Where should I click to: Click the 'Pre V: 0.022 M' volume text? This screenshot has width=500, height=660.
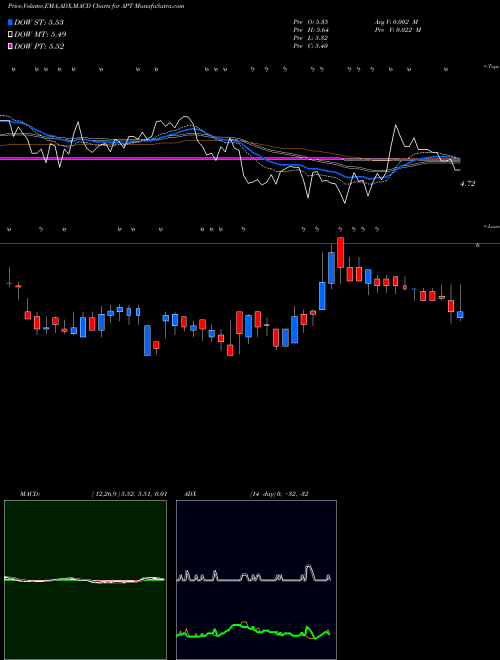[x=398, y=30]
